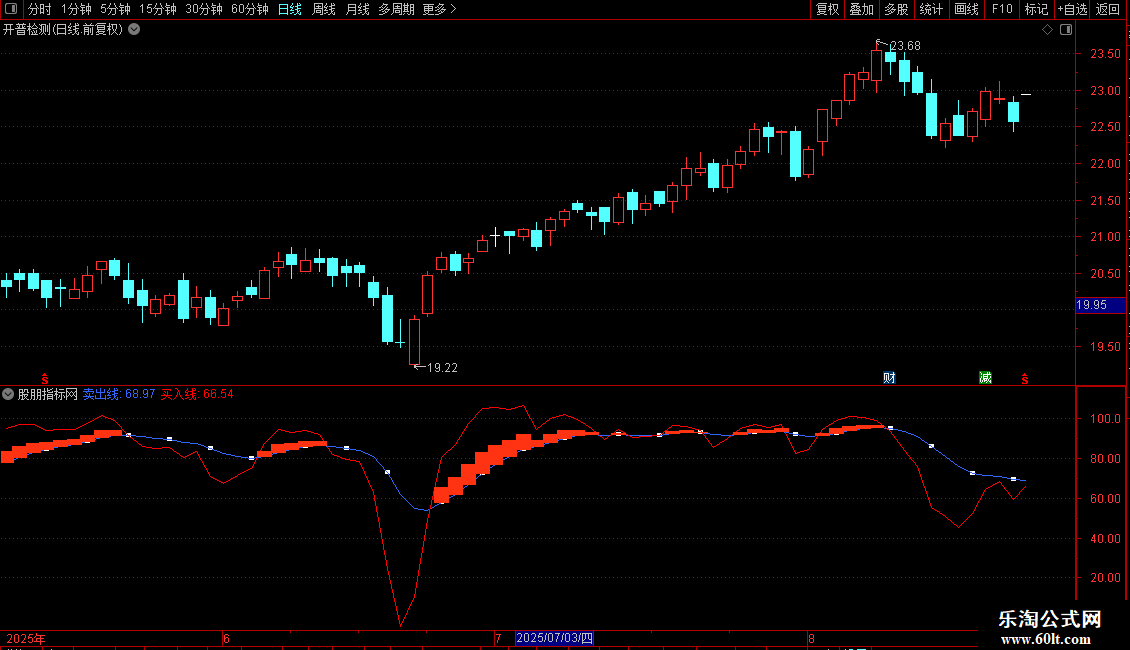Select the 30分钟 period tab
The image size is (1130, 650).
coord(204,9)
